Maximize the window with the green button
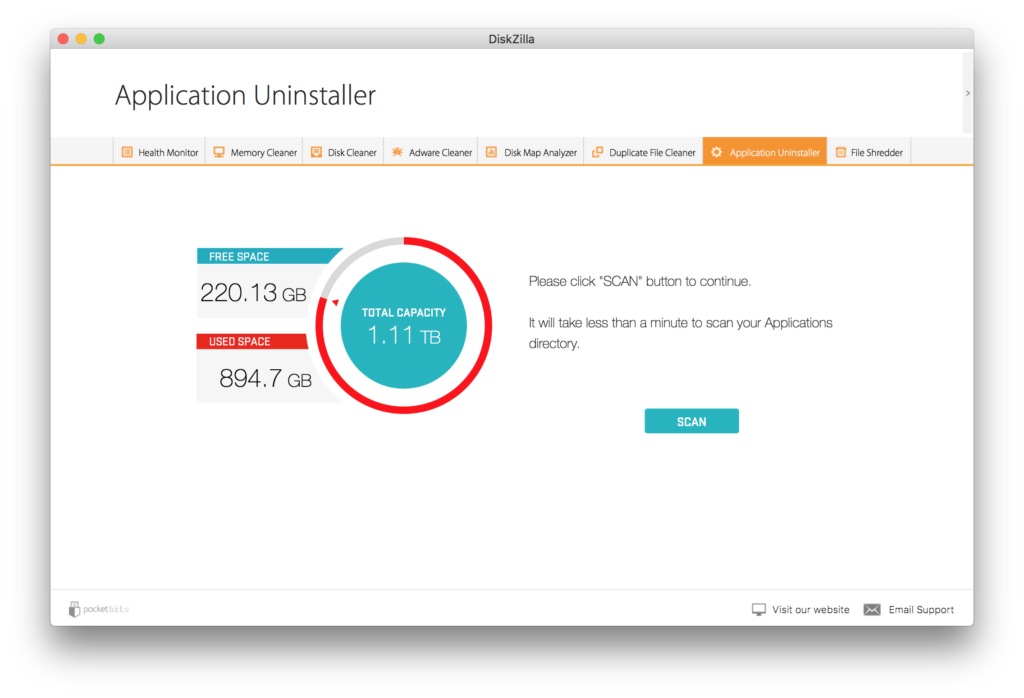The image size is (1024, 698). point(99,39)
